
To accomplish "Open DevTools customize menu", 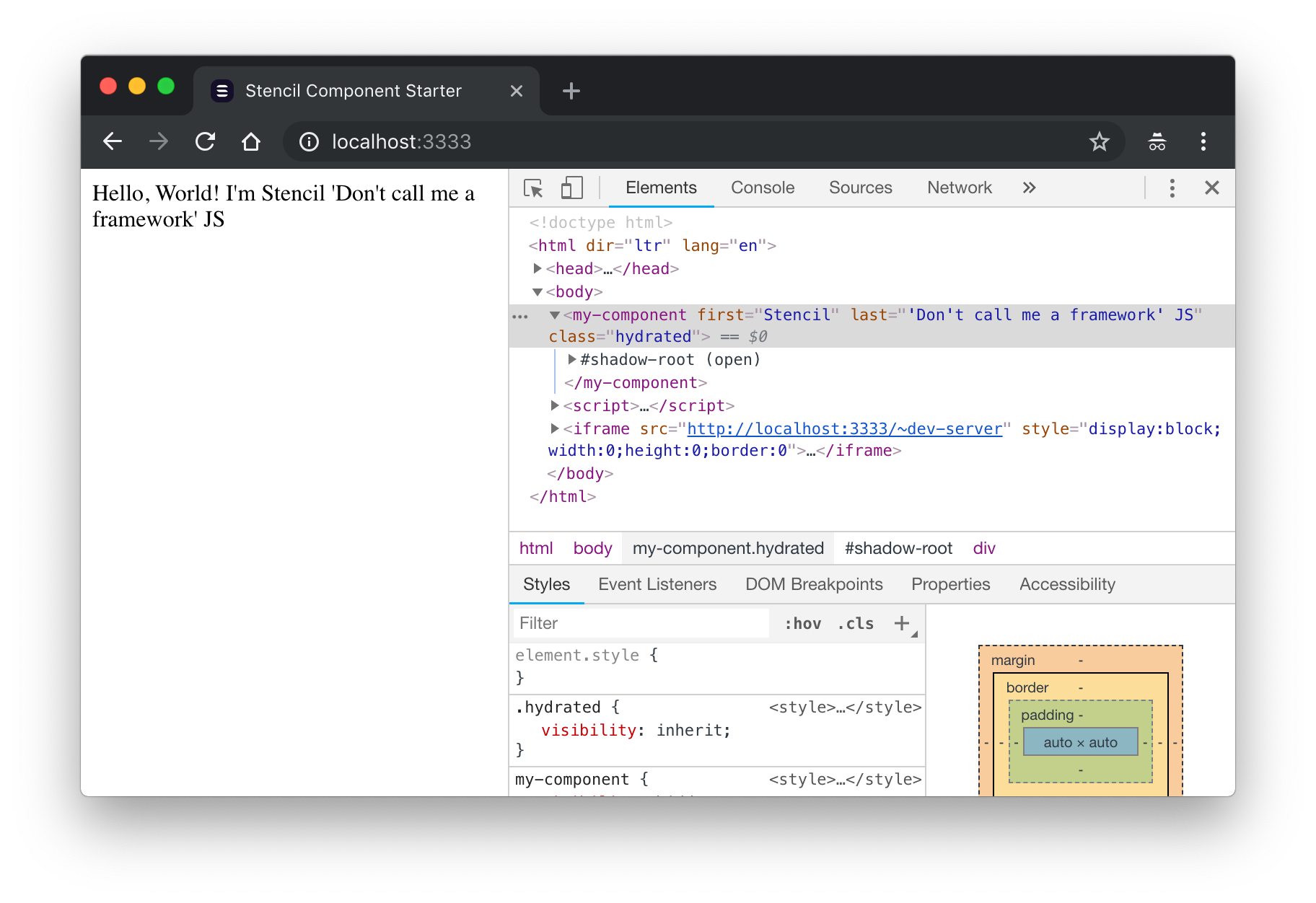I will 1172,188.
